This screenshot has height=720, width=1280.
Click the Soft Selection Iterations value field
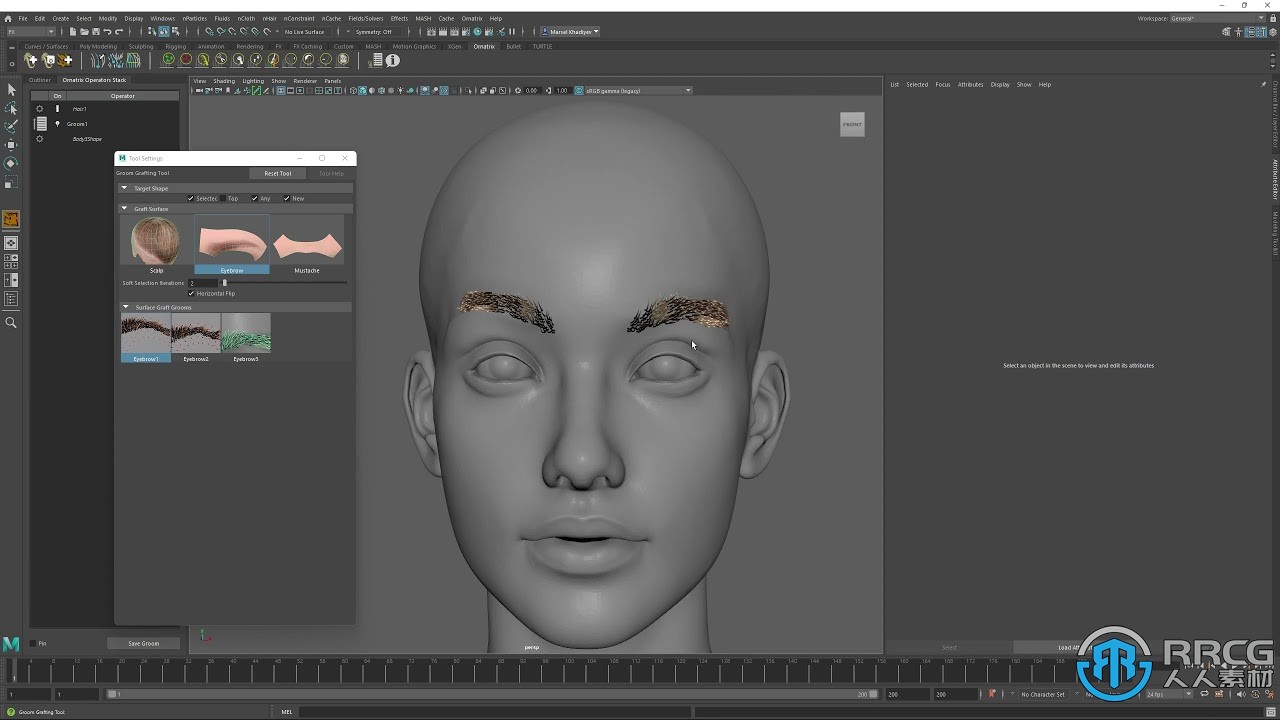pos(202,283)
